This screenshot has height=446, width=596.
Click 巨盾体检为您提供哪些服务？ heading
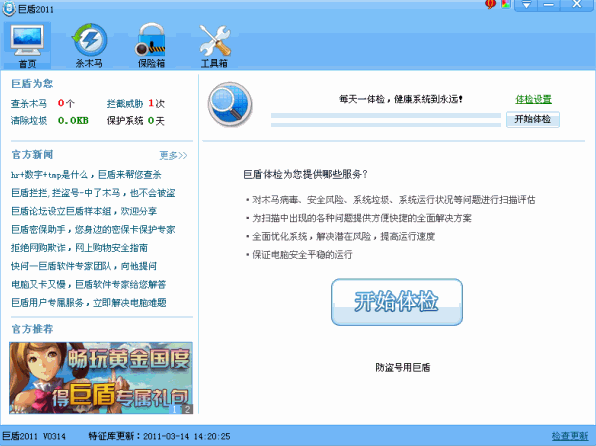pyautogui.click(x=306, y=174)
